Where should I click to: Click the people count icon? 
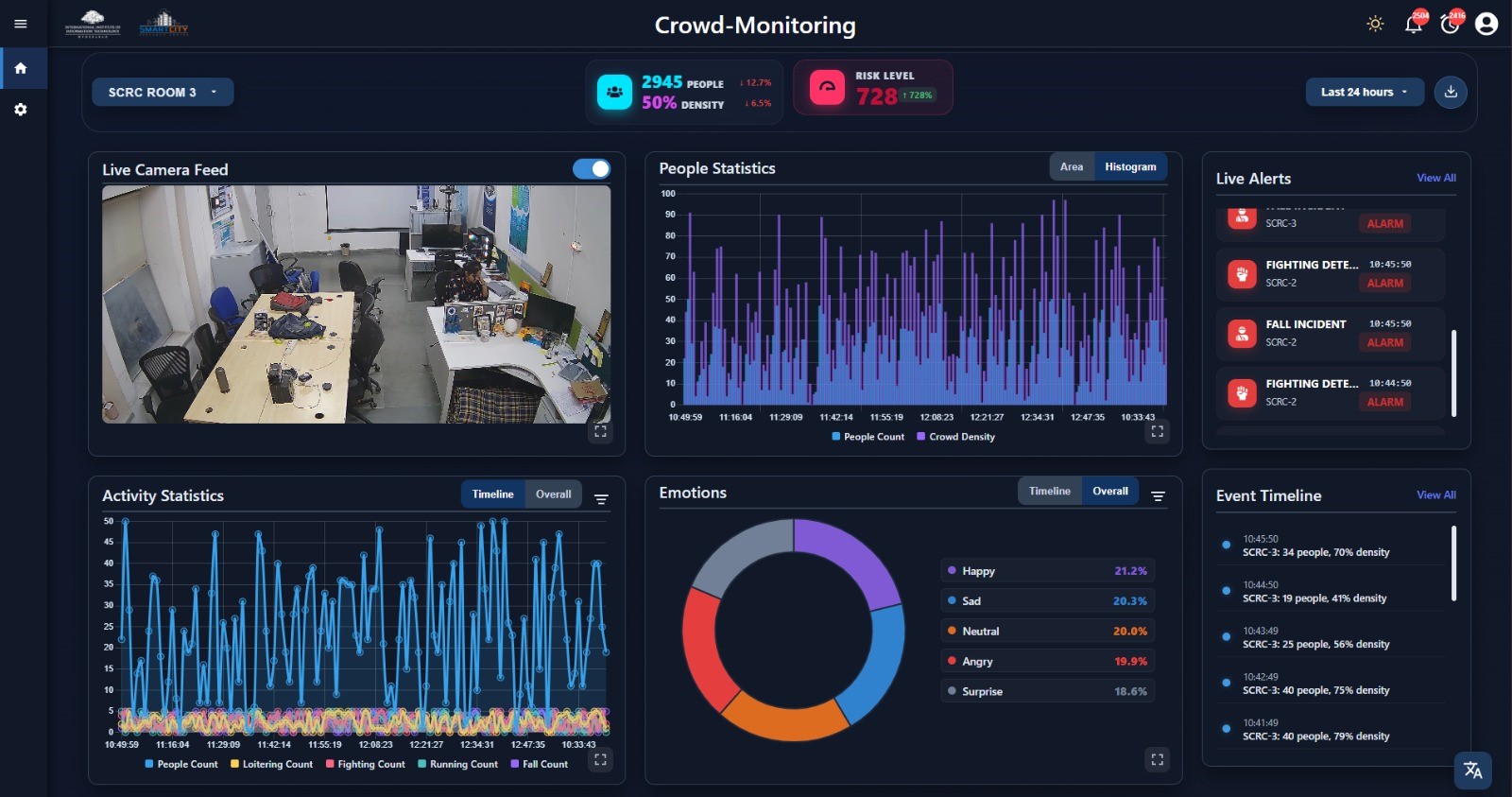coord(614,92)
